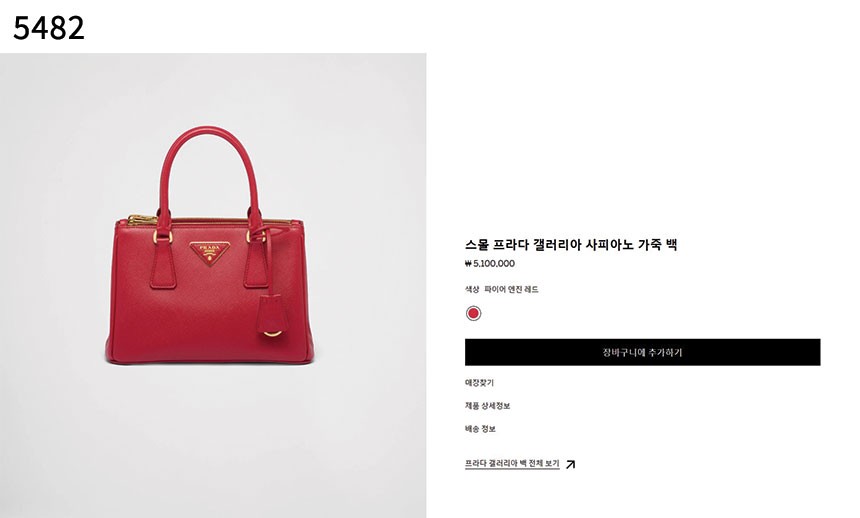
Task: Open 프라다 갤러리아 백 전체 보기 link
Action: 512,464
